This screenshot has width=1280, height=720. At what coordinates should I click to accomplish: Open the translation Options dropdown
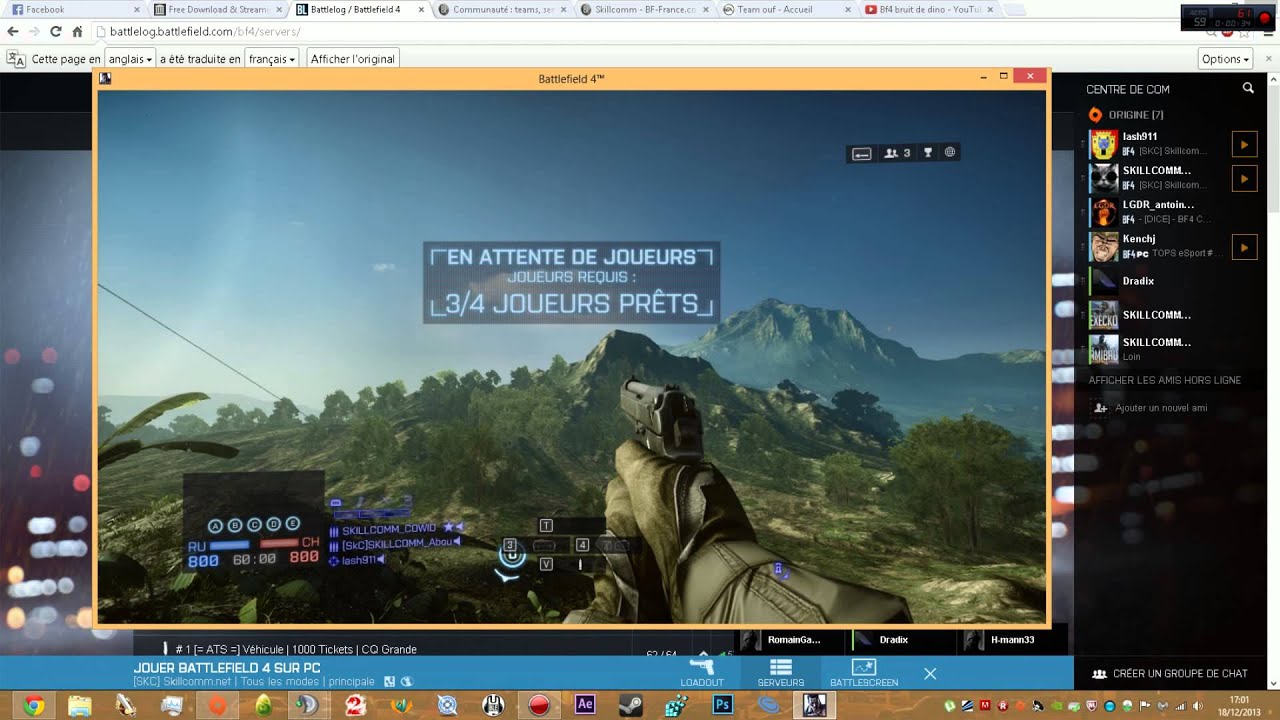[x=1225, y=59]
